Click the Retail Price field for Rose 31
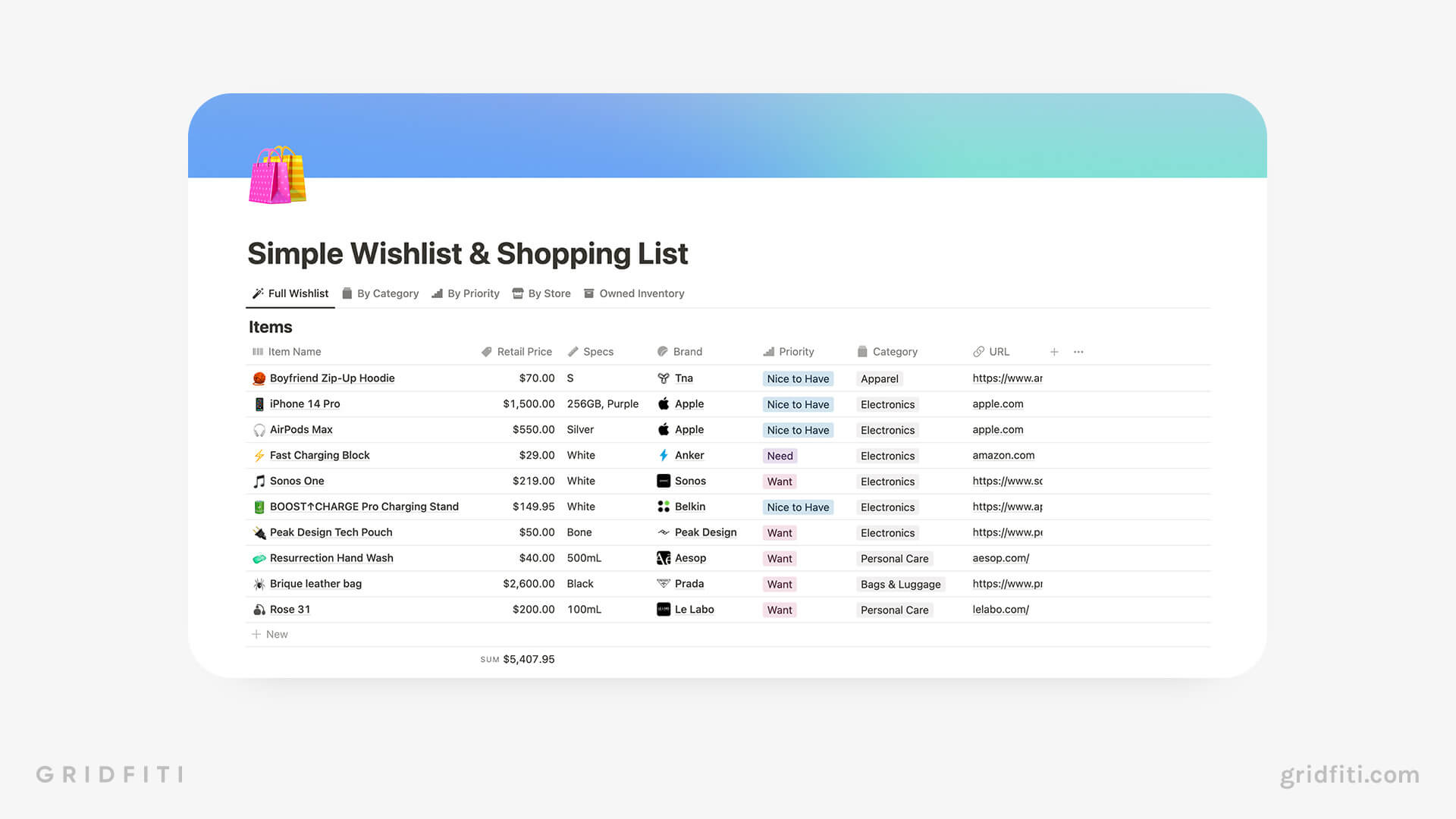The height and width of the screenshot is (819, 1456). pos(515,609)
